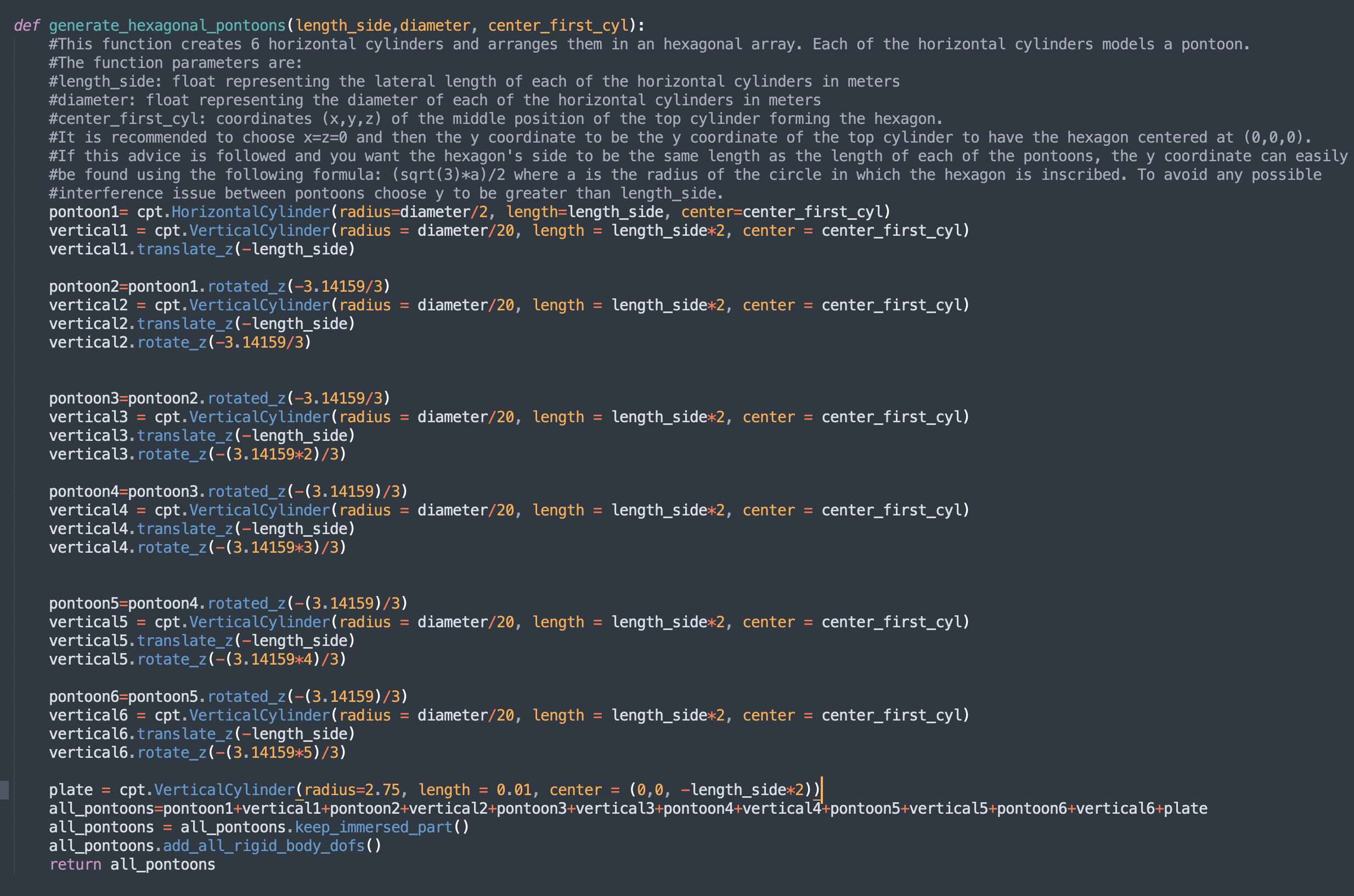This screenshot has height=896, width=1354.
Task: Place cursor on the #diameter comment line
Action: pos(435,100)
